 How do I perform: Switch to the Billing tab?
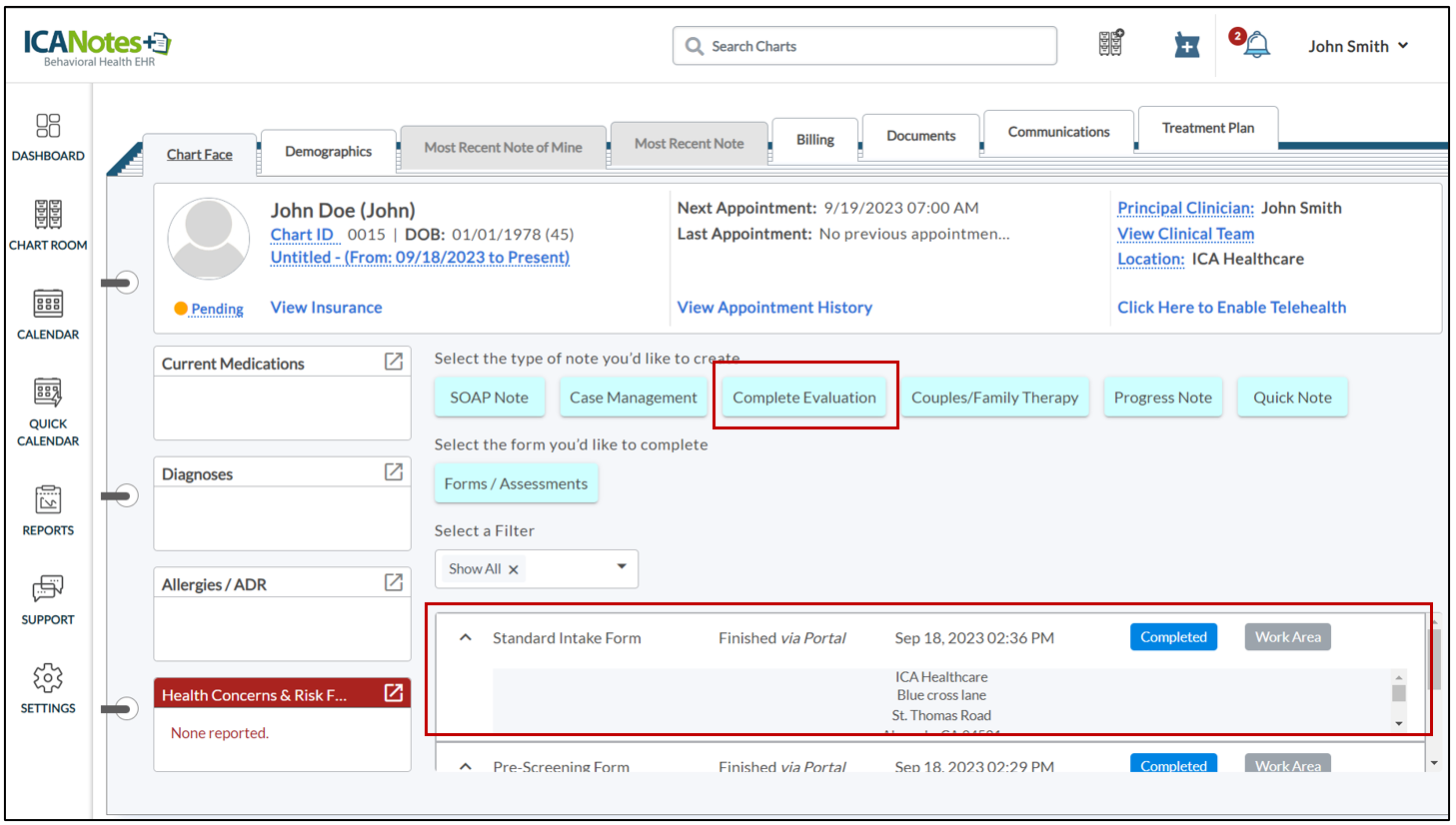[x=815, y=139]
